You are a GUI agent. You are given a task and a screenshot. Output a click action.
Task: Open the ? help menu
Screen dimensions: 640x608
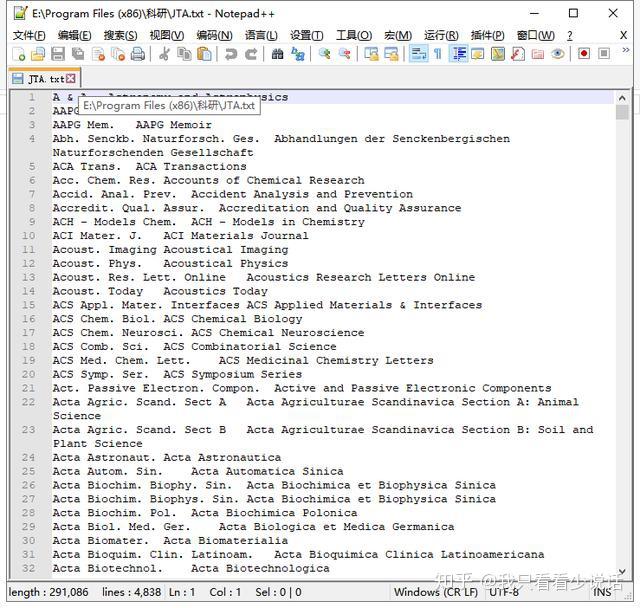pyautogui.click(x=569, y=36)
